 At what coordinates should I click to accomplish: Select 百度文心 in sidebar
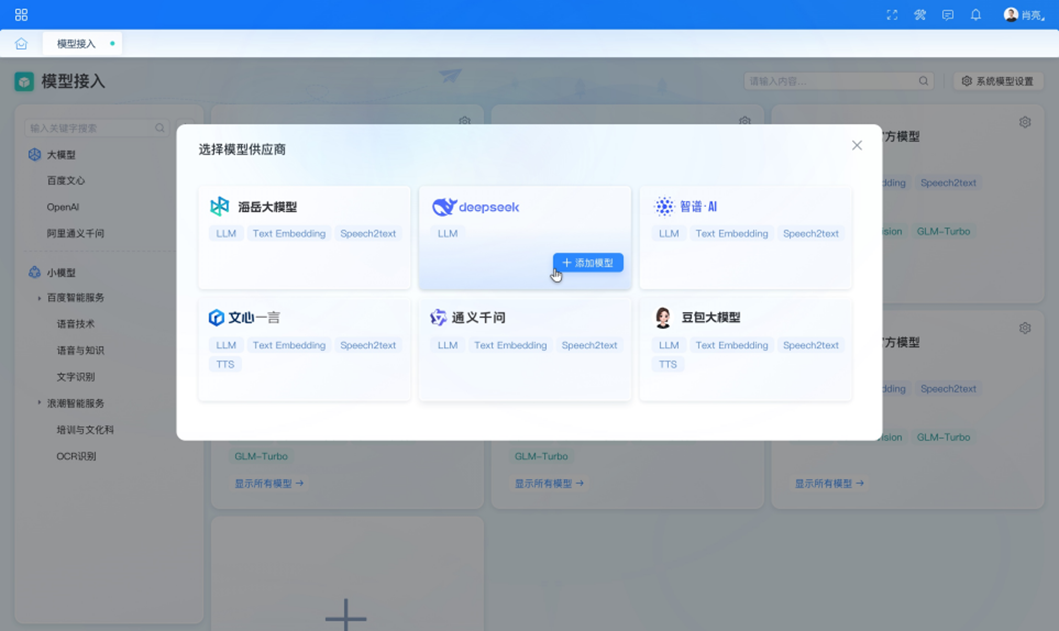pos(66,180)
